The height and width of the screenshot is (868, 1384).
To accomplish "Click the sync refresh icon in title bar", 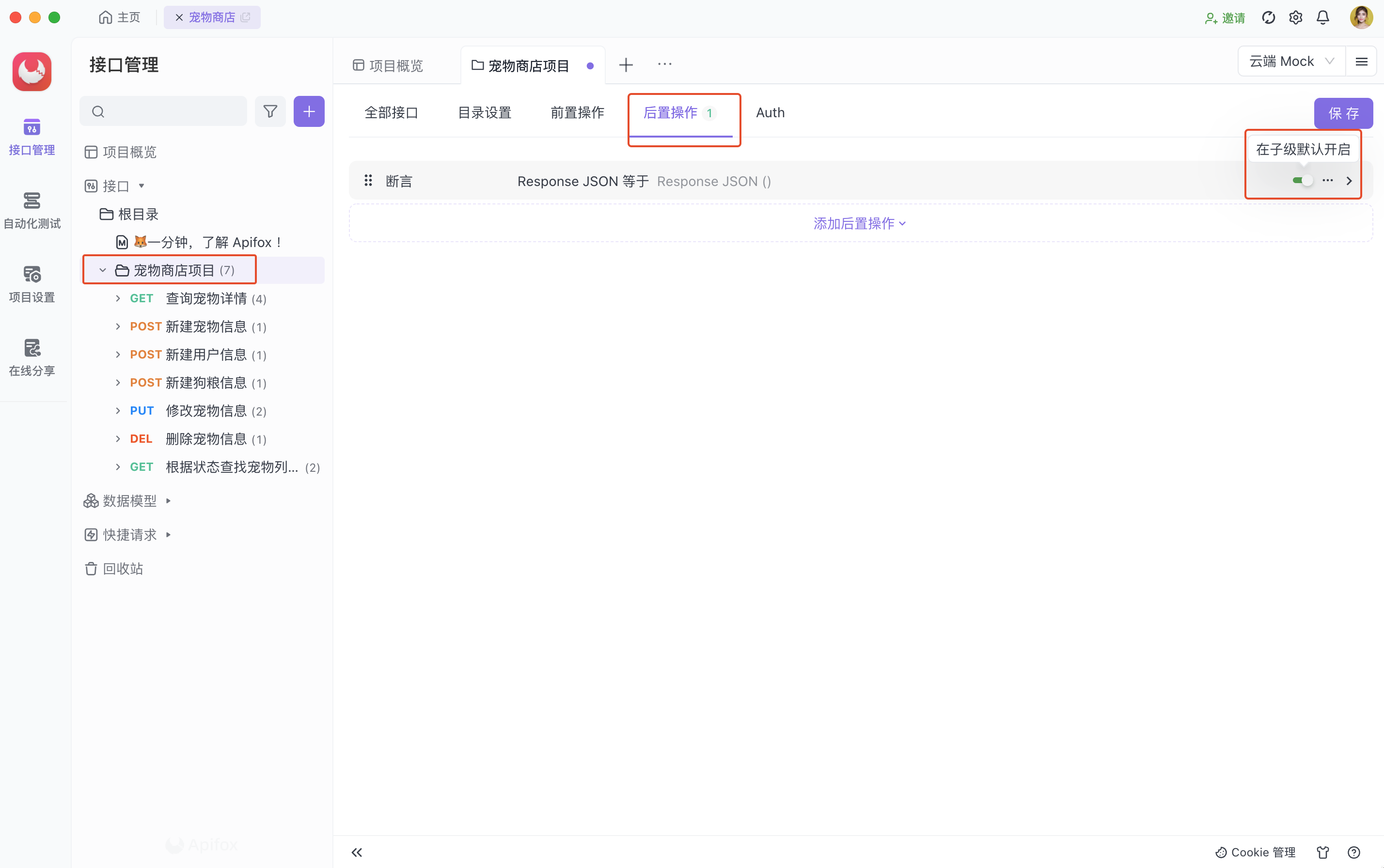I will (x=1268, y=18).
